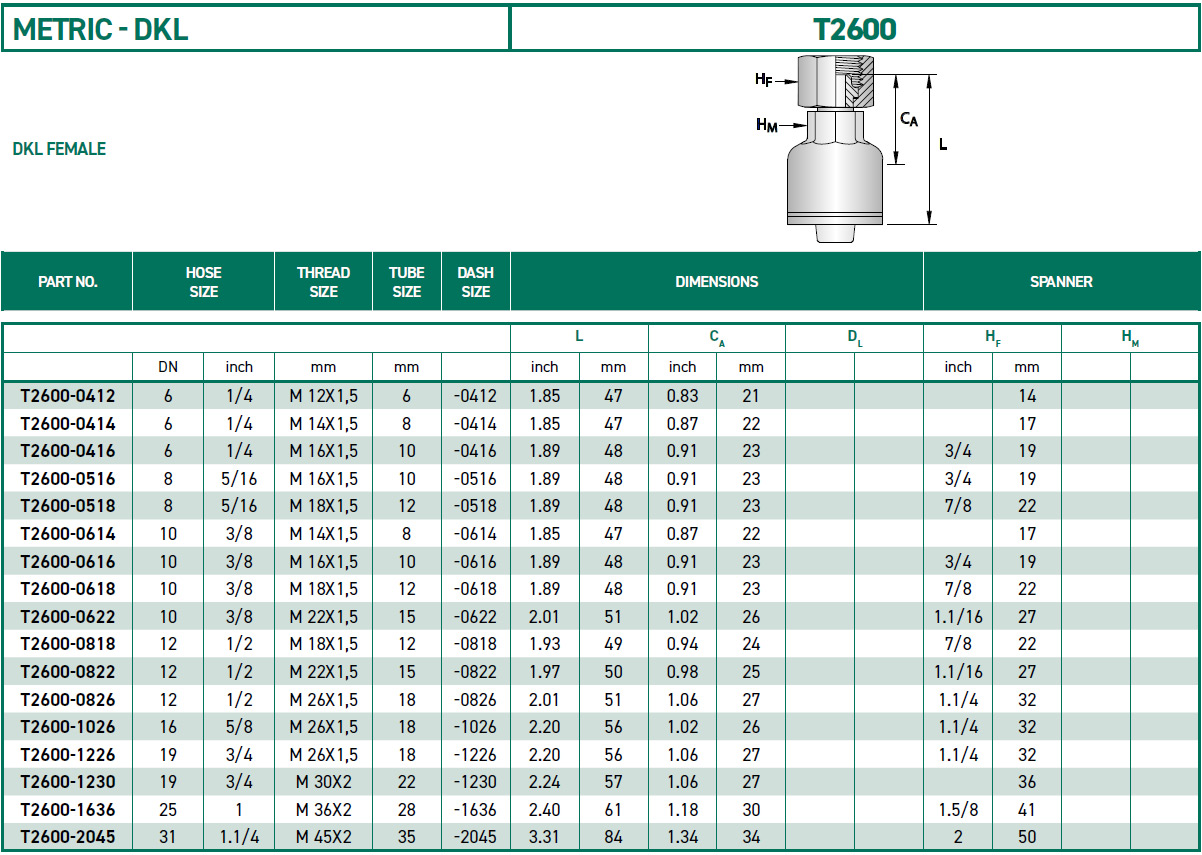Viewport: 1202px width, 855px height.
Task: Select thread size M 30X2
Action: (x=323, y=782)
